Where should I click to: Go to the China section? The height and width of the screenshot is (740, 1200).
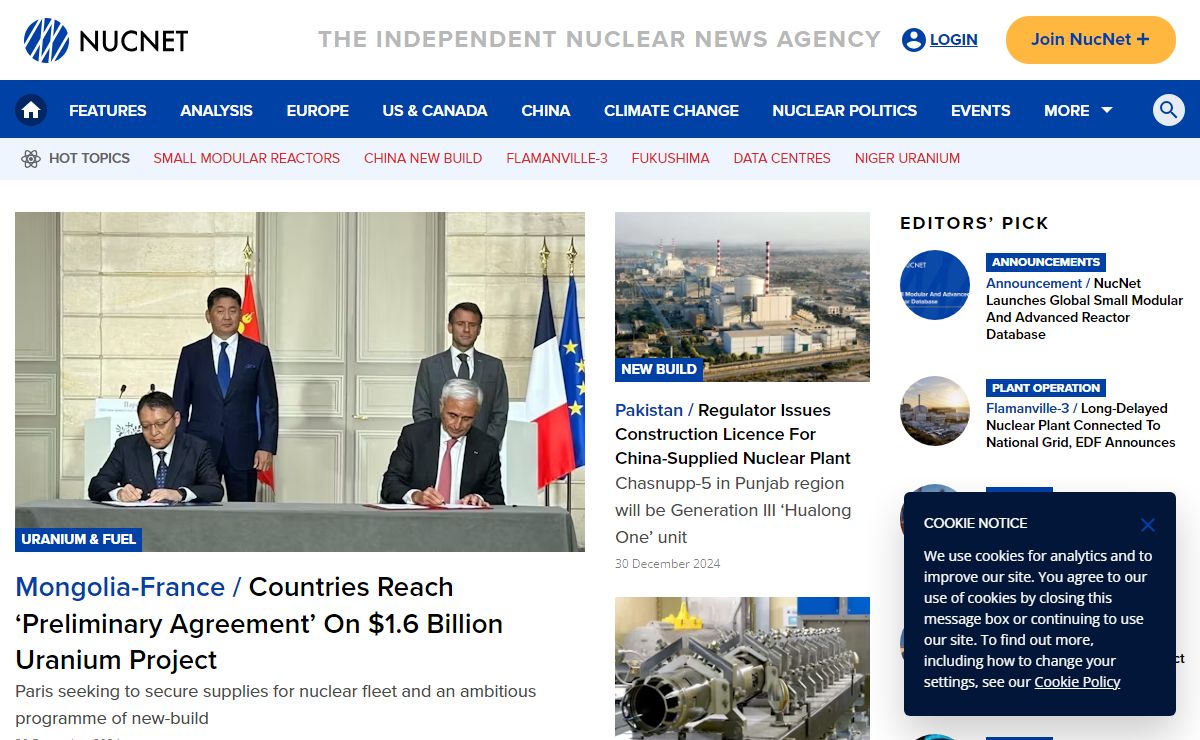click(546, 110)
